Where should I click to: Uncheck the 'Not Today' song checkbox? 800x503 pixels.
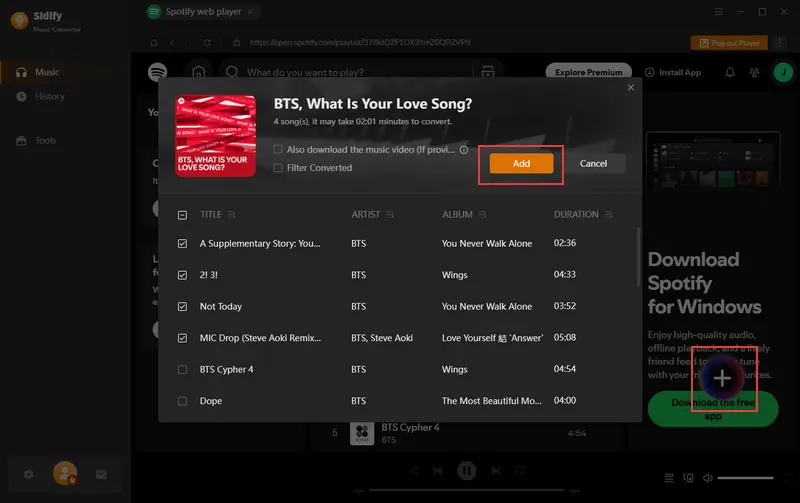182,307
